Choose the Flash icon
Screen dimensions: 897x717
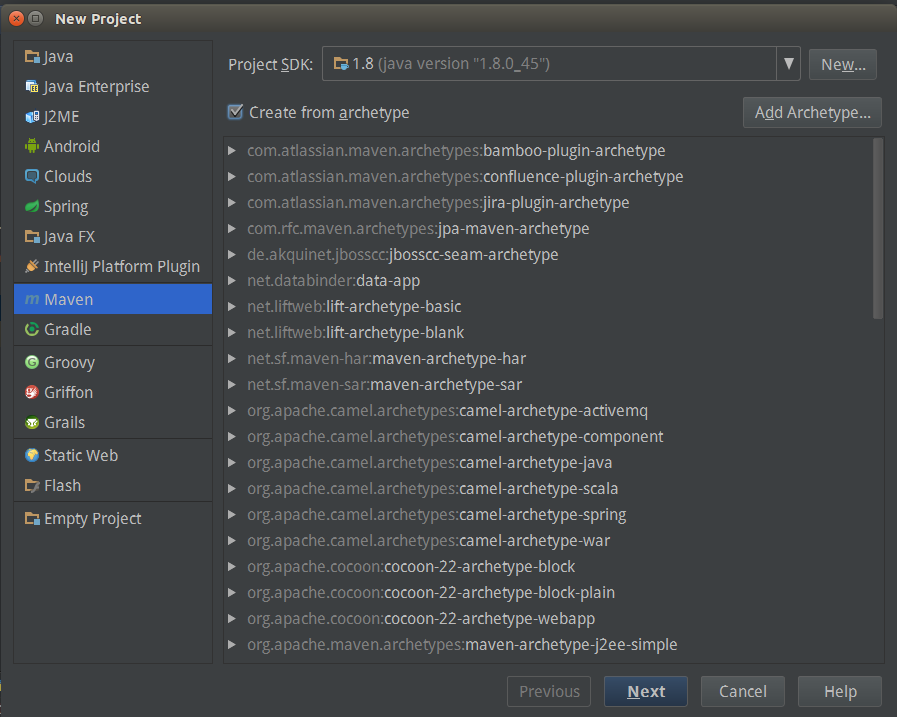click(32, 485)
